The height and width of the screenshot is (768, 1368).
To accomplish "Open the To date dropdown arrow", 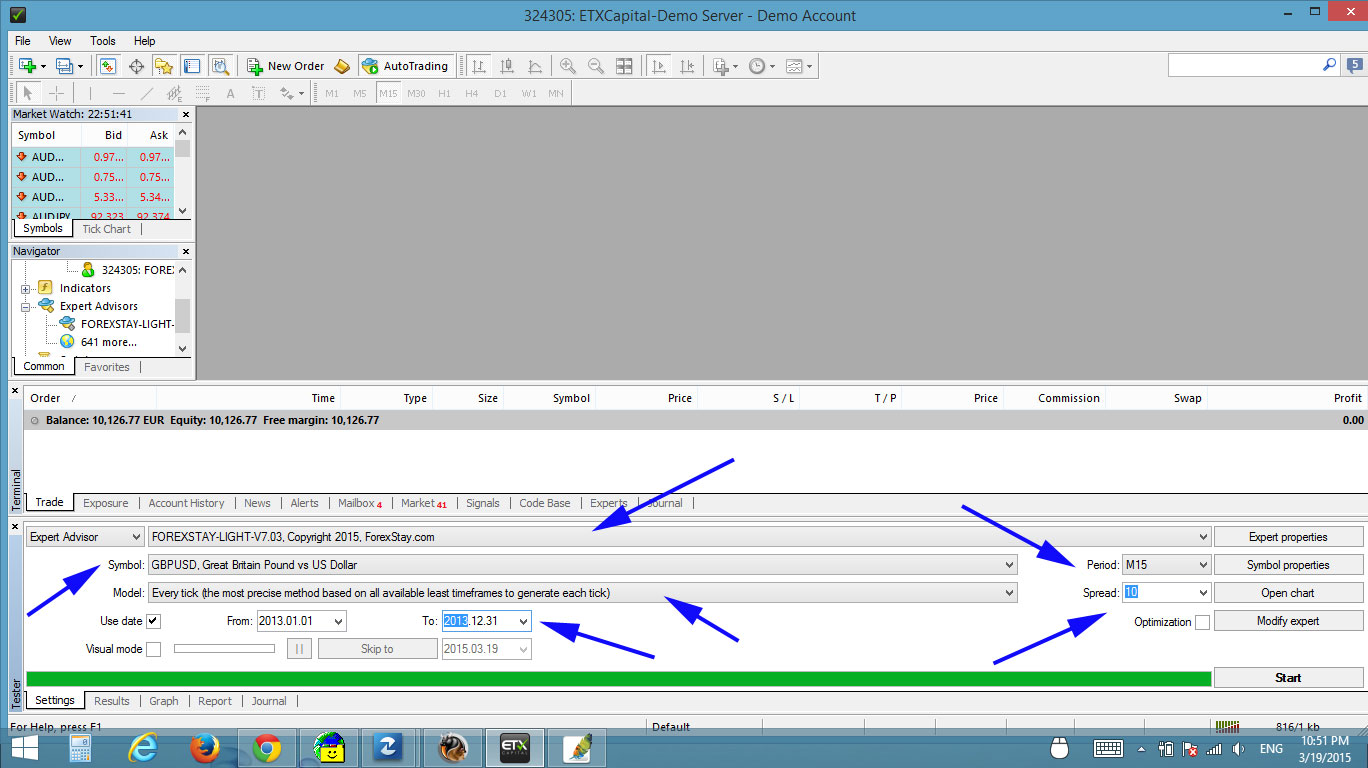I will [522, 621].
